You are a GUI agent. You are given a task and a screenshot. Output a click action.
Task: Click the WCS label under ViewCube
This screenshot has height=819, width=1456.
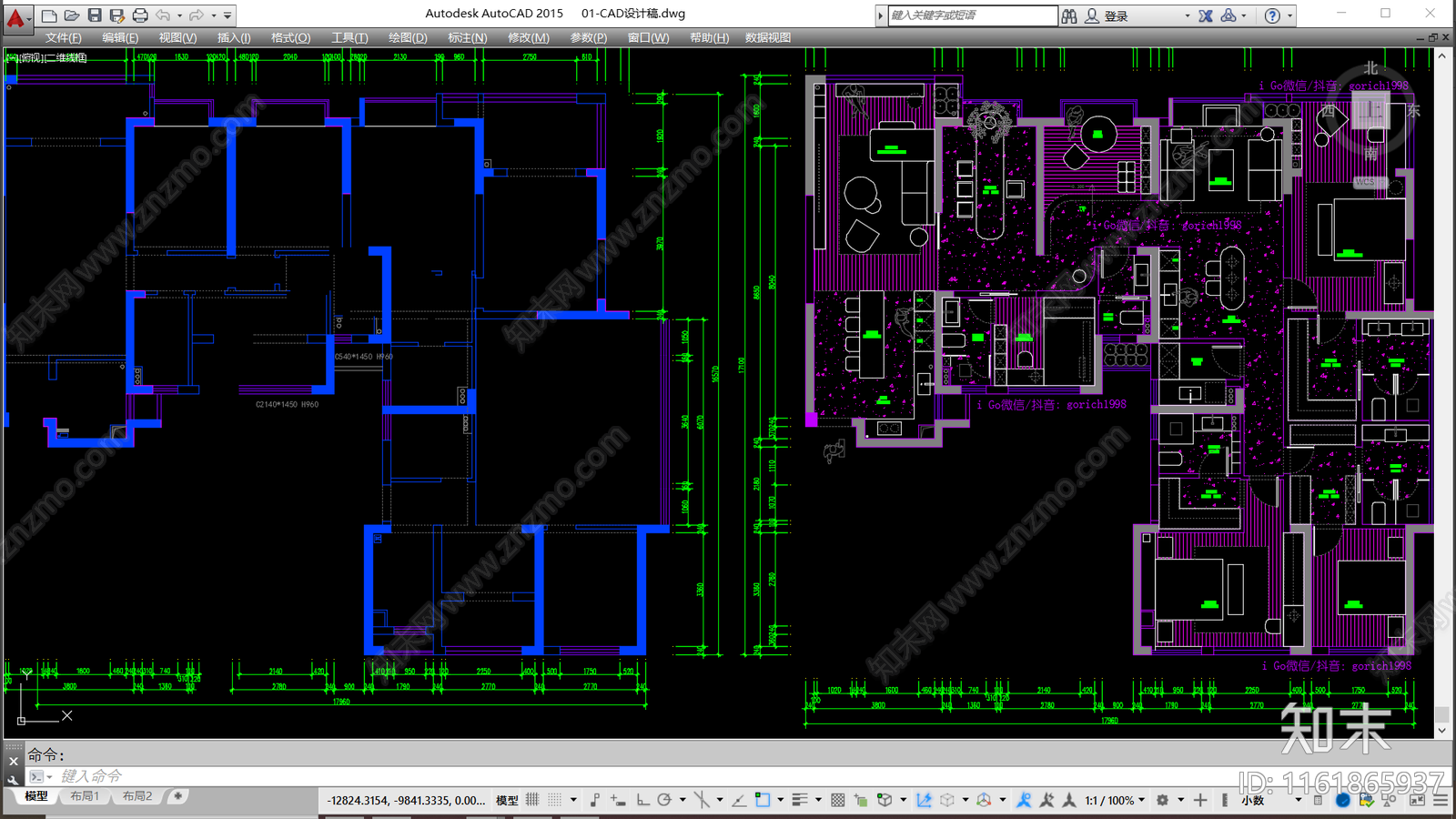click(x=1365, y=182)
